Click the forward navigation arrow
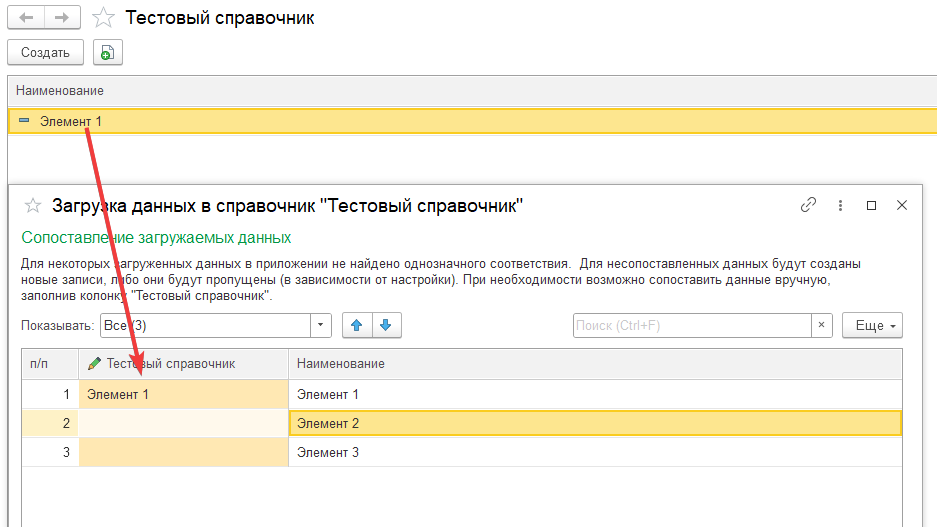The height and width of the screenshot is (527, 937). coord(62,18)
